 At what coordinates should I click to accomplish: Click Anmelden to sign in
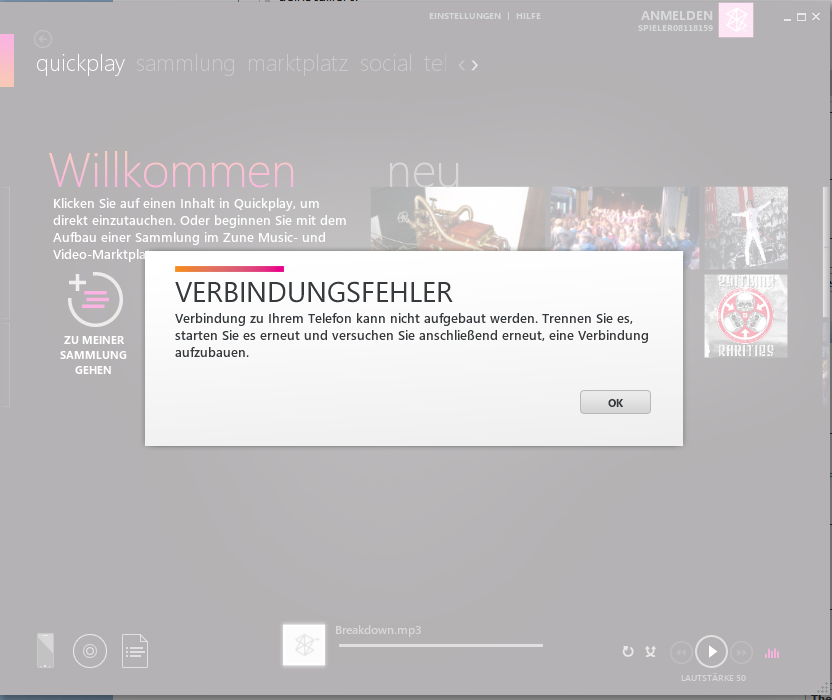click(x=677, y=15)
